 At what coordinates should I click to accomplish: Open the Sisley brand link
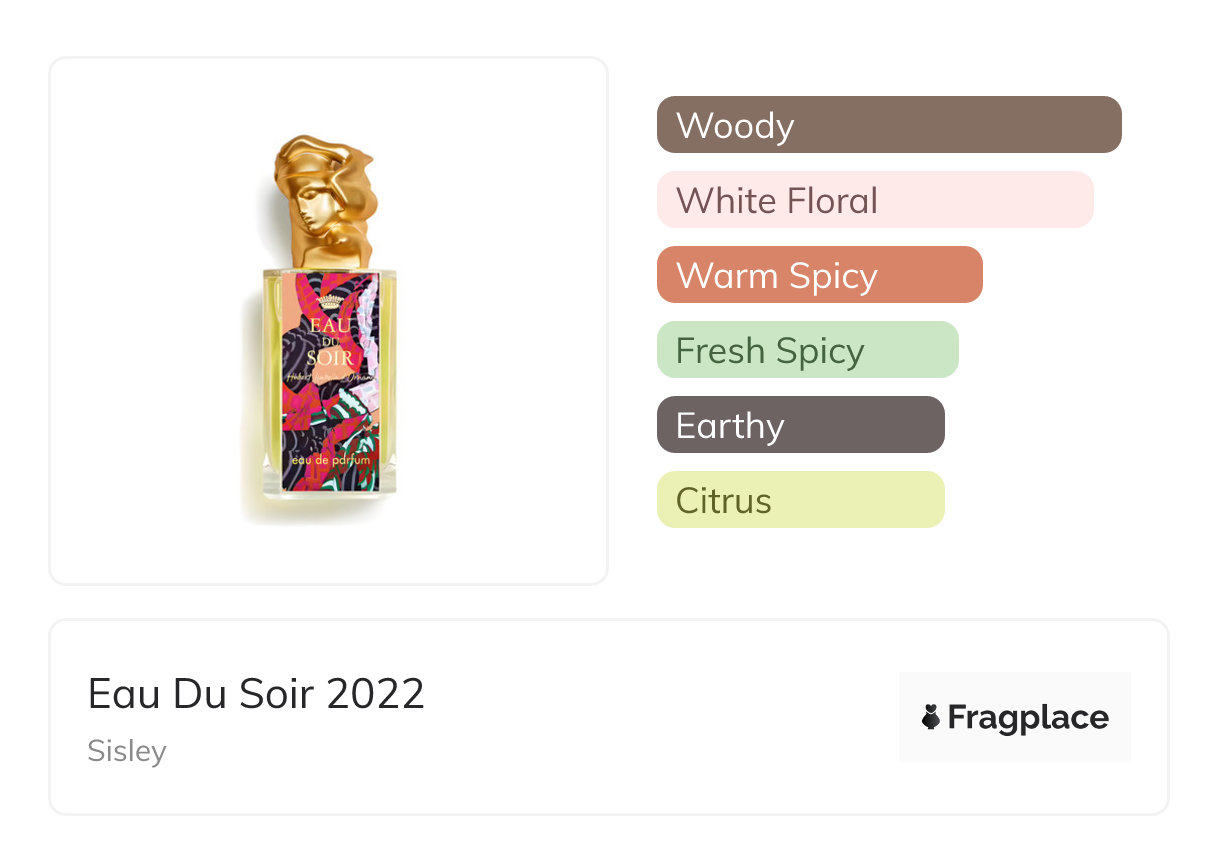point(127,751)
